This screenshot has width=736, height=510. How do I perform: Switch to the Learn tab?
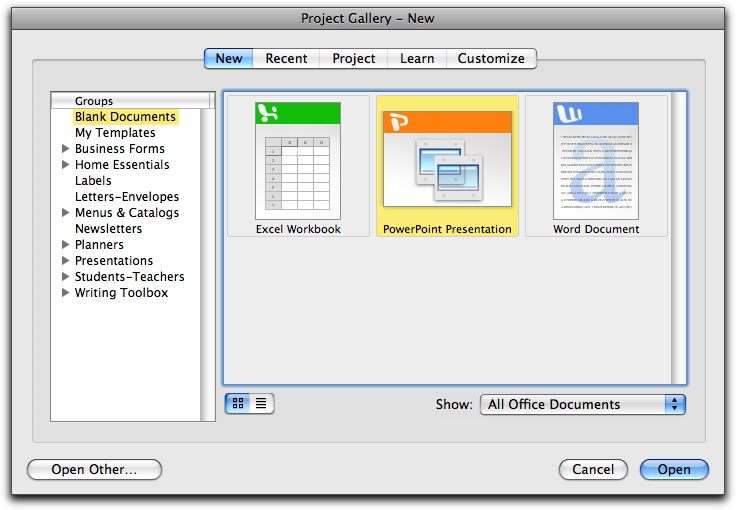pyautogui.click(x=417, y=59)
